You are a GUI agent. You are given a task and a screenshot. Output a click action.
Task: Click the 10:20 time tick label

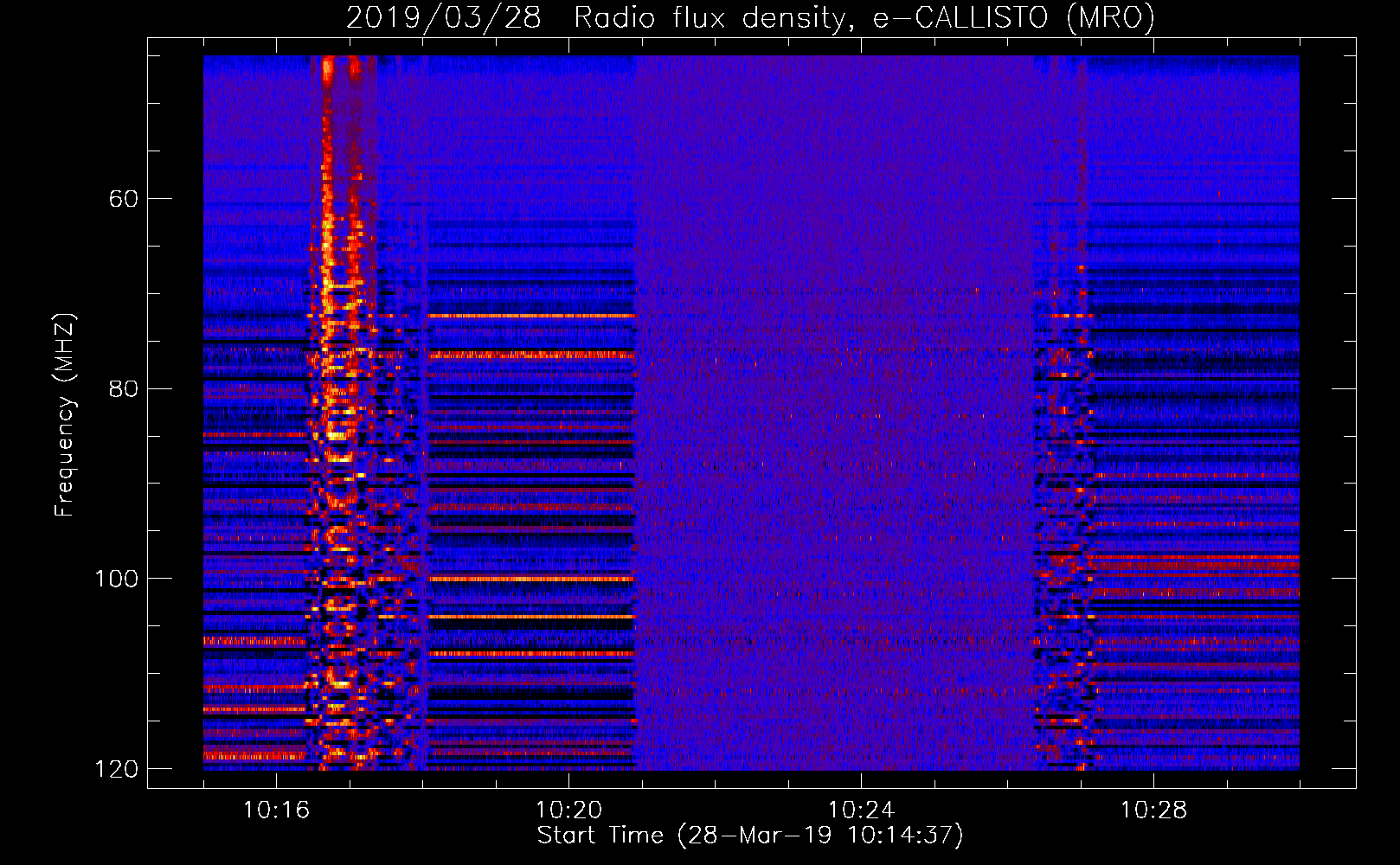[568, 811]
